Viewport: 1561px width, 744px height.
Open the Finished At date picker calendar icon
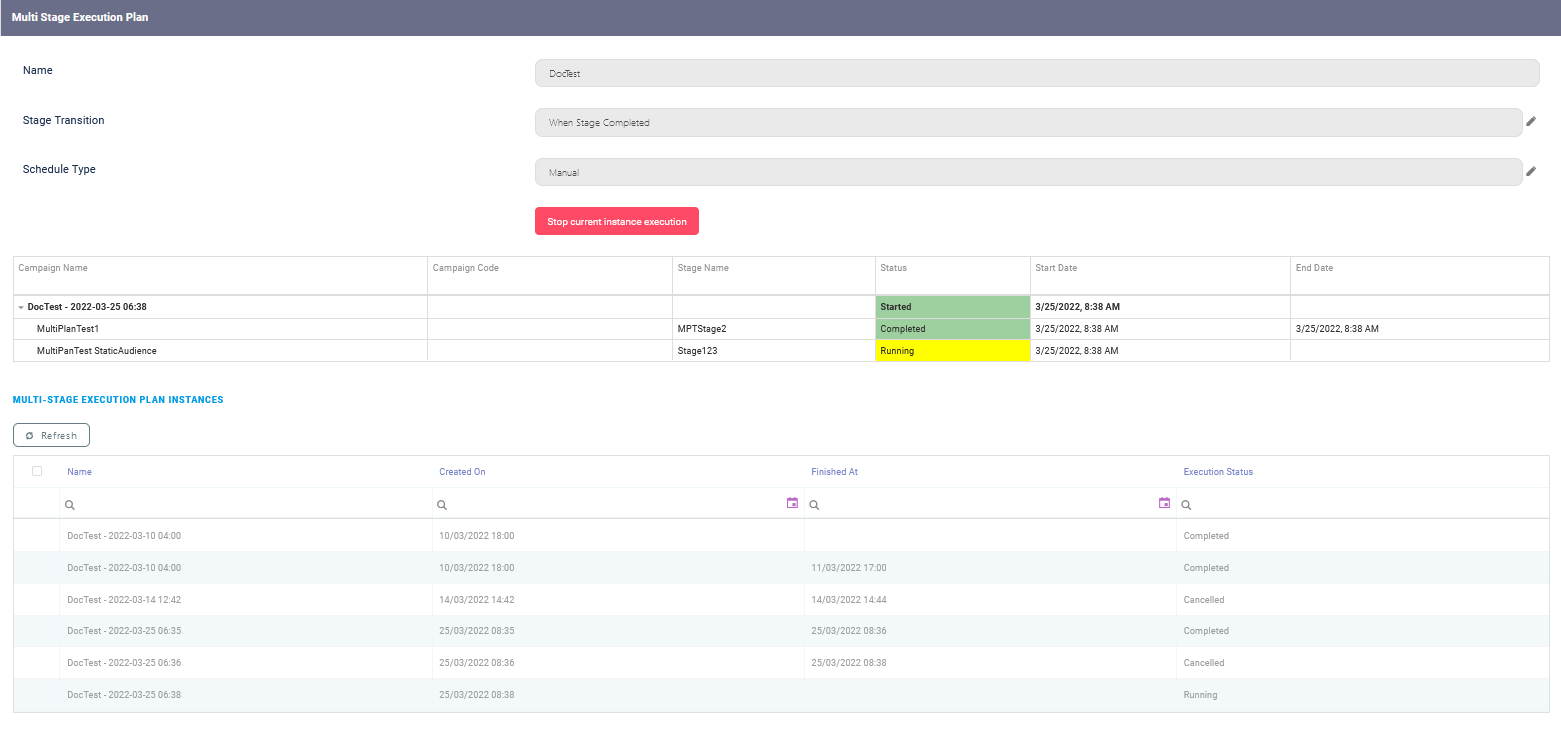1164,504
